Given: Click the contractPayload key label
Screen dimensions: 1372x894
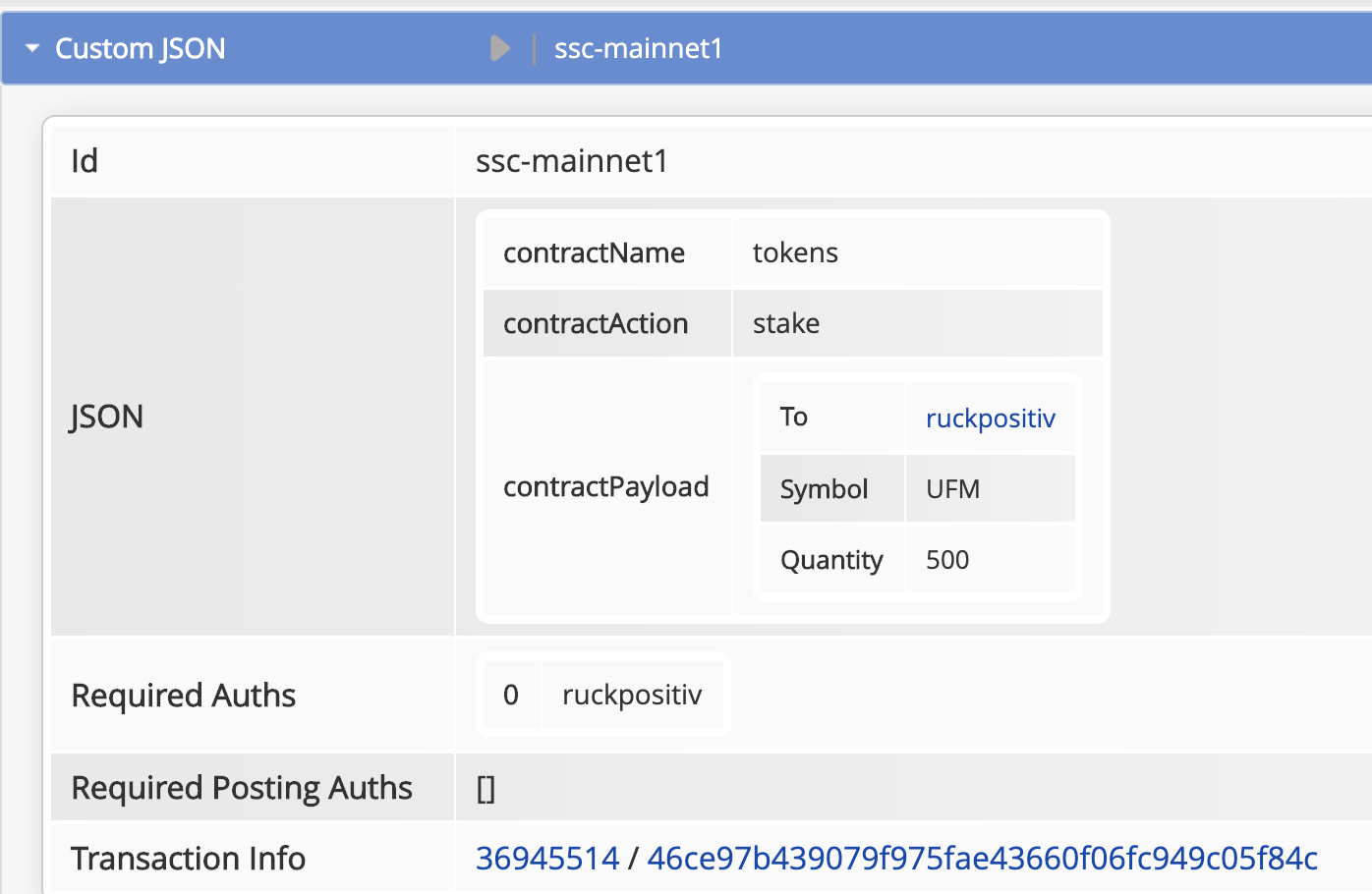Looking at the screenshot, I should 605,487.
